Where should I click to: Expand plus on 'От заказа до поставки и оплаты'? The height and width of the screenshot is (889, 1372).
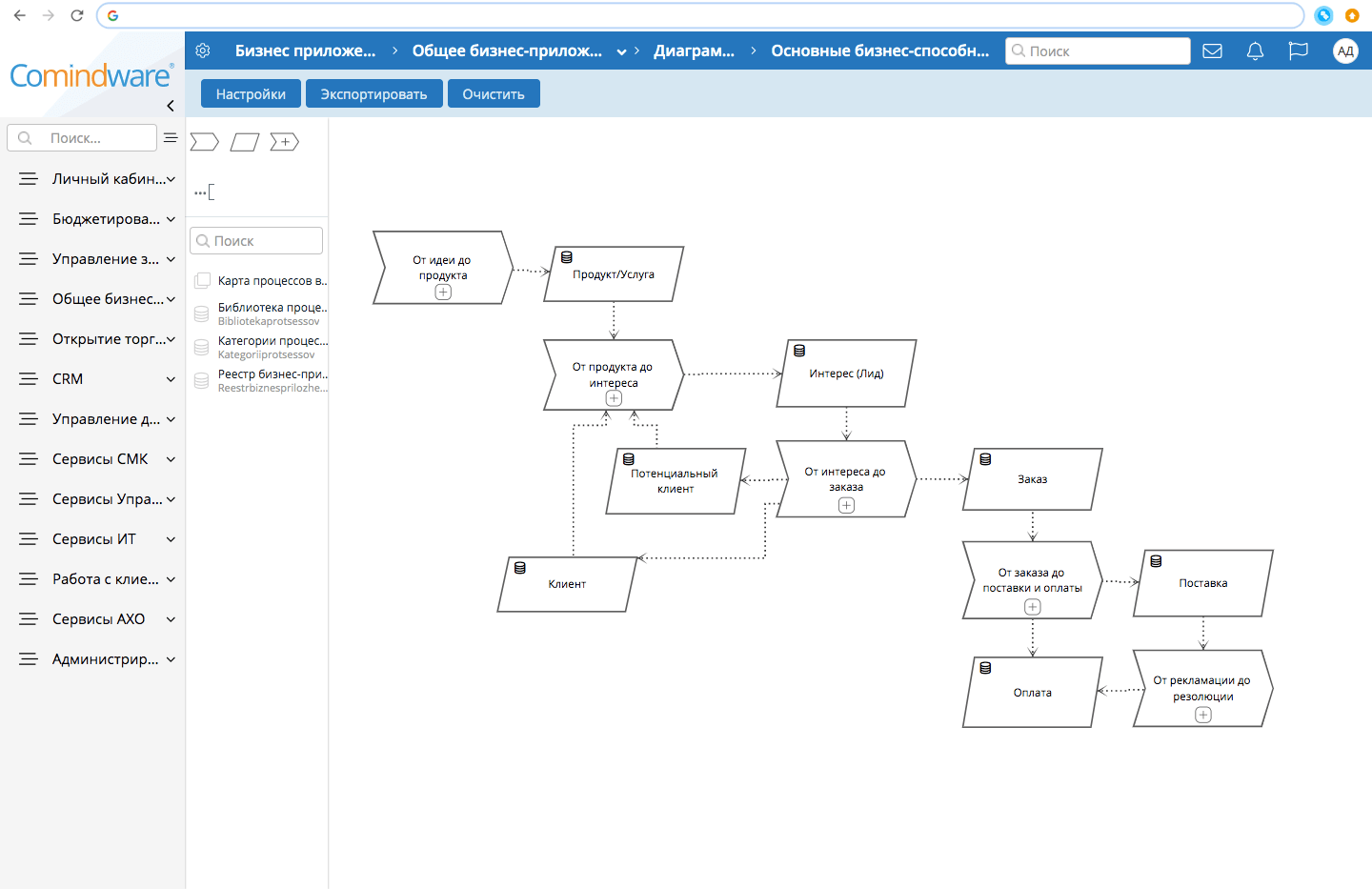coord(1032,607)
